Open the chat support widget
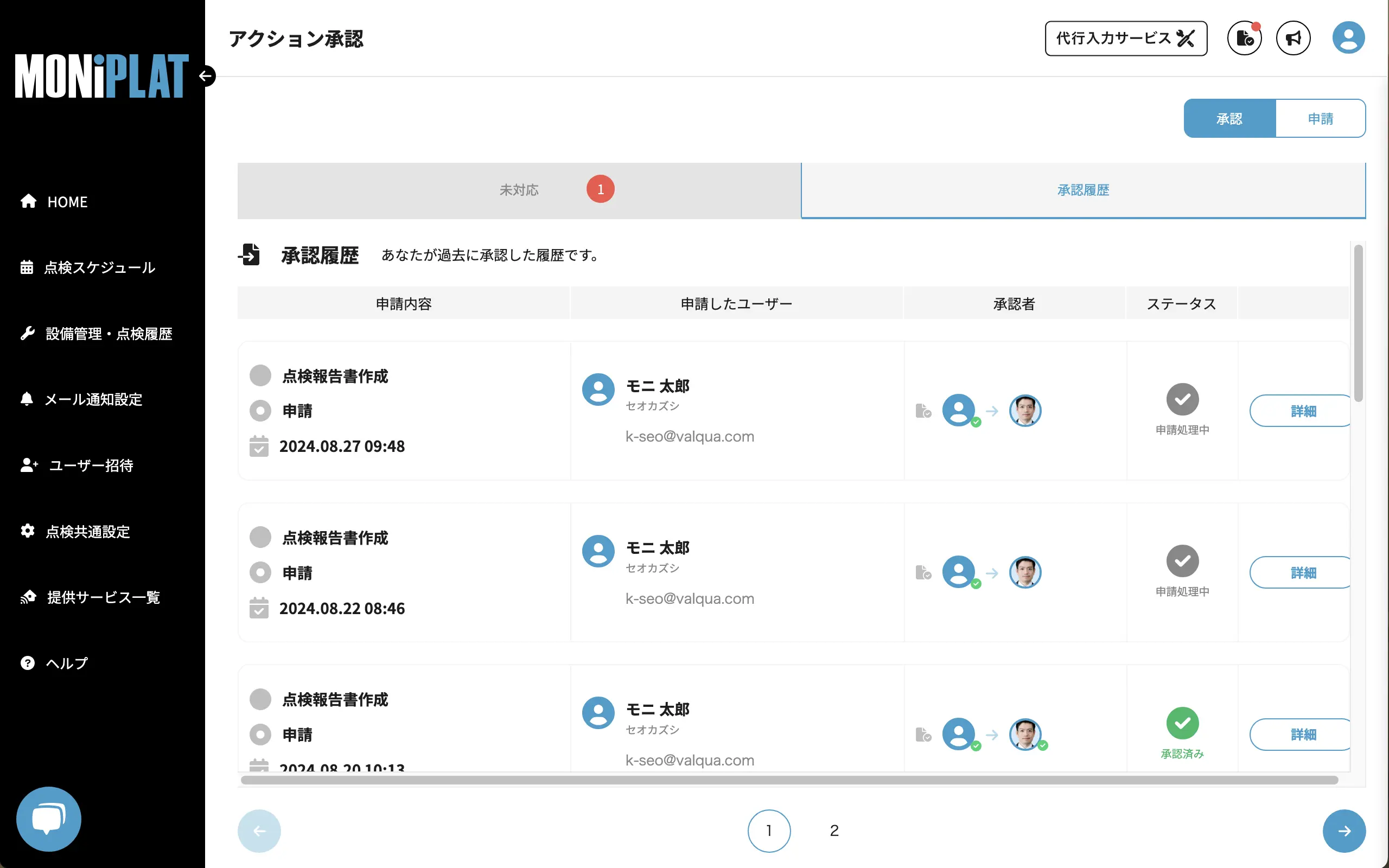The width and height of the screenshot is (1389, 868). click(x=49, y=819)
